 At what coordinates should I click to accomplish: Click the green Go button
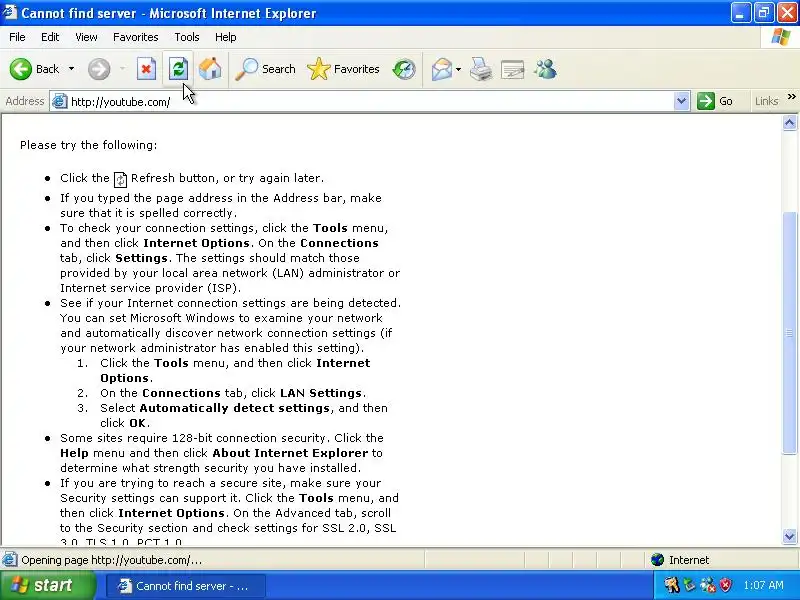[715, 101]
